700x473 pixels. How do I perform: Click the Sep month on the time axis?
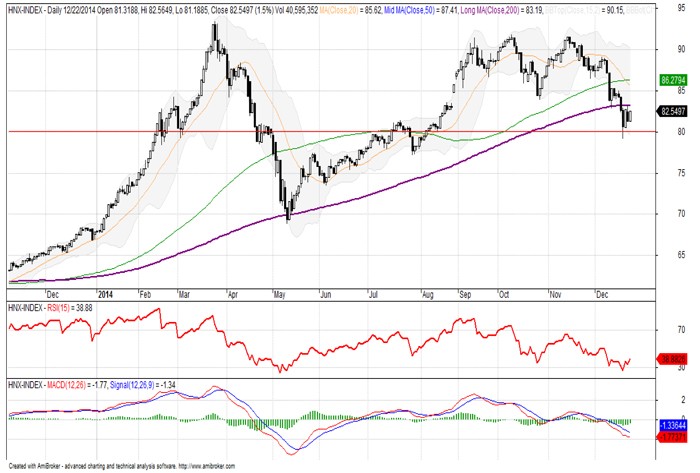point(465,295)
